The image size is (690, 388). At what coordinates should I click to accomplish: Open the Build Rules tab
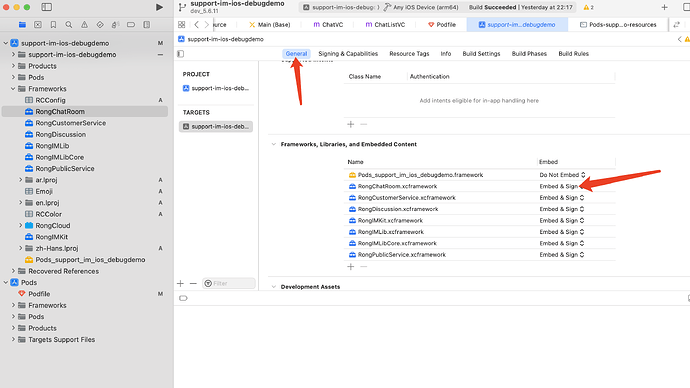click(573, 54)
